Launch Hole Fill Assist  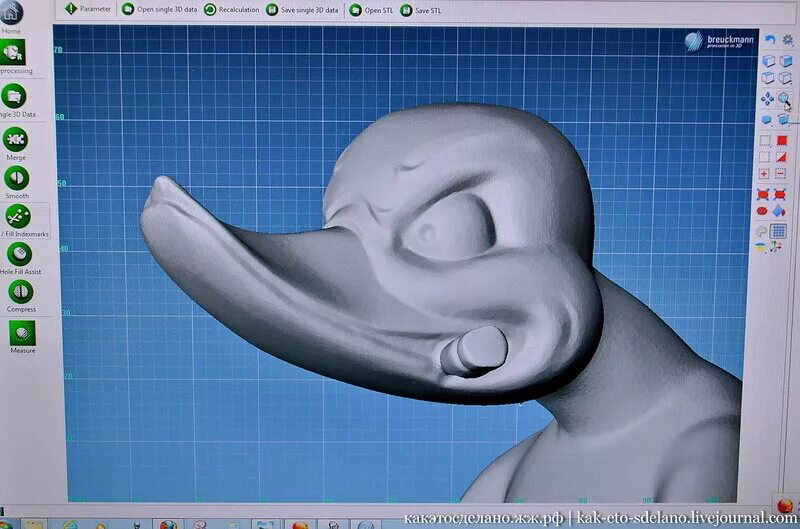[19, 254]
